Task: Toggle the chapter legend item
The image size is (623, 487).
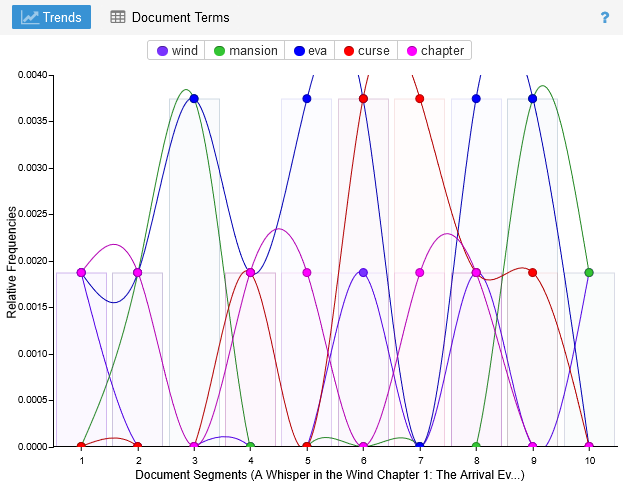Action: tap(435, 50)
